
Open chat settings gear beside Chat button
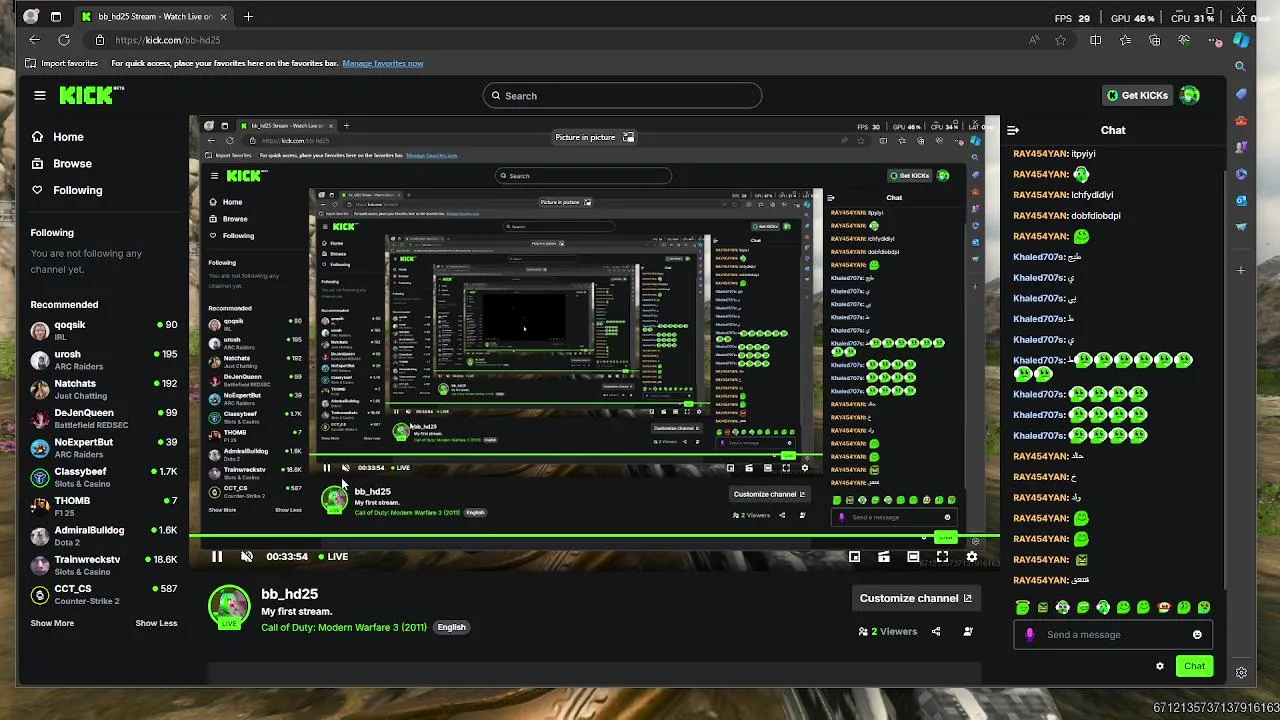pos(1160,666)
